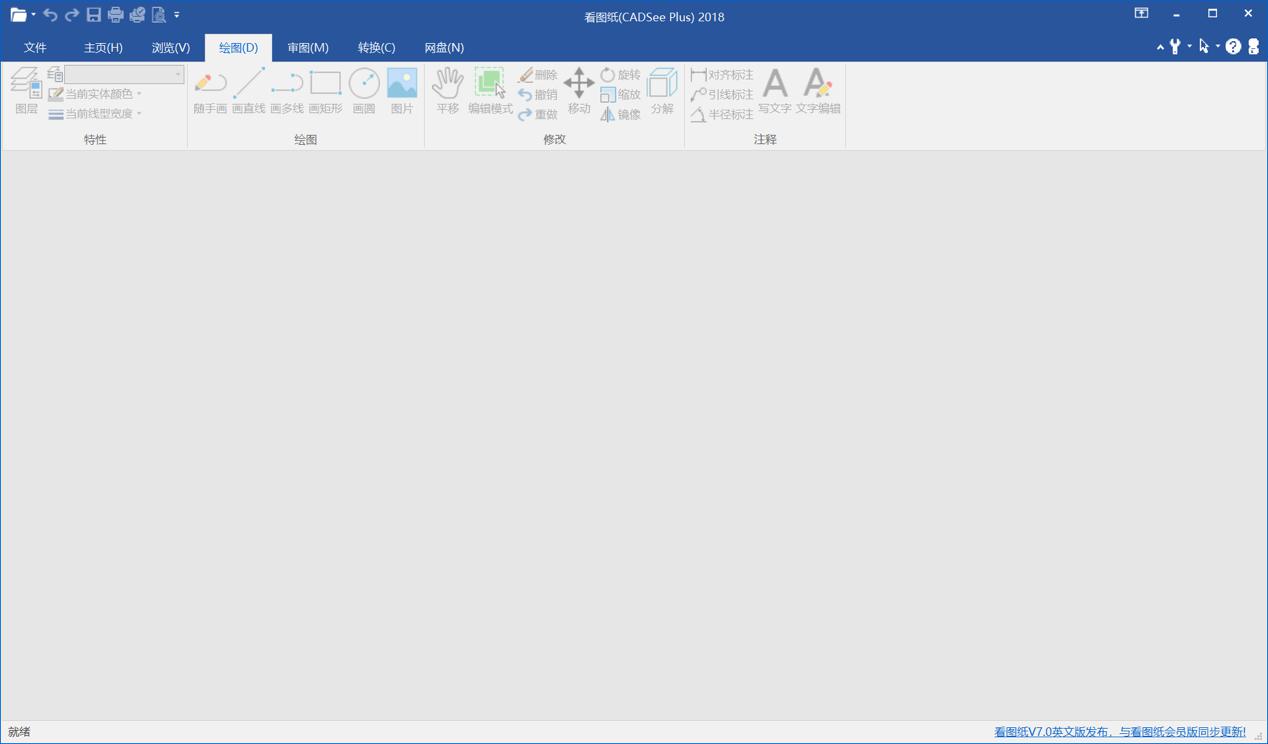This screenshot has height=744, width=1268.
Task: Click the 分解 explode icon
Action: (x=662, y=91)
